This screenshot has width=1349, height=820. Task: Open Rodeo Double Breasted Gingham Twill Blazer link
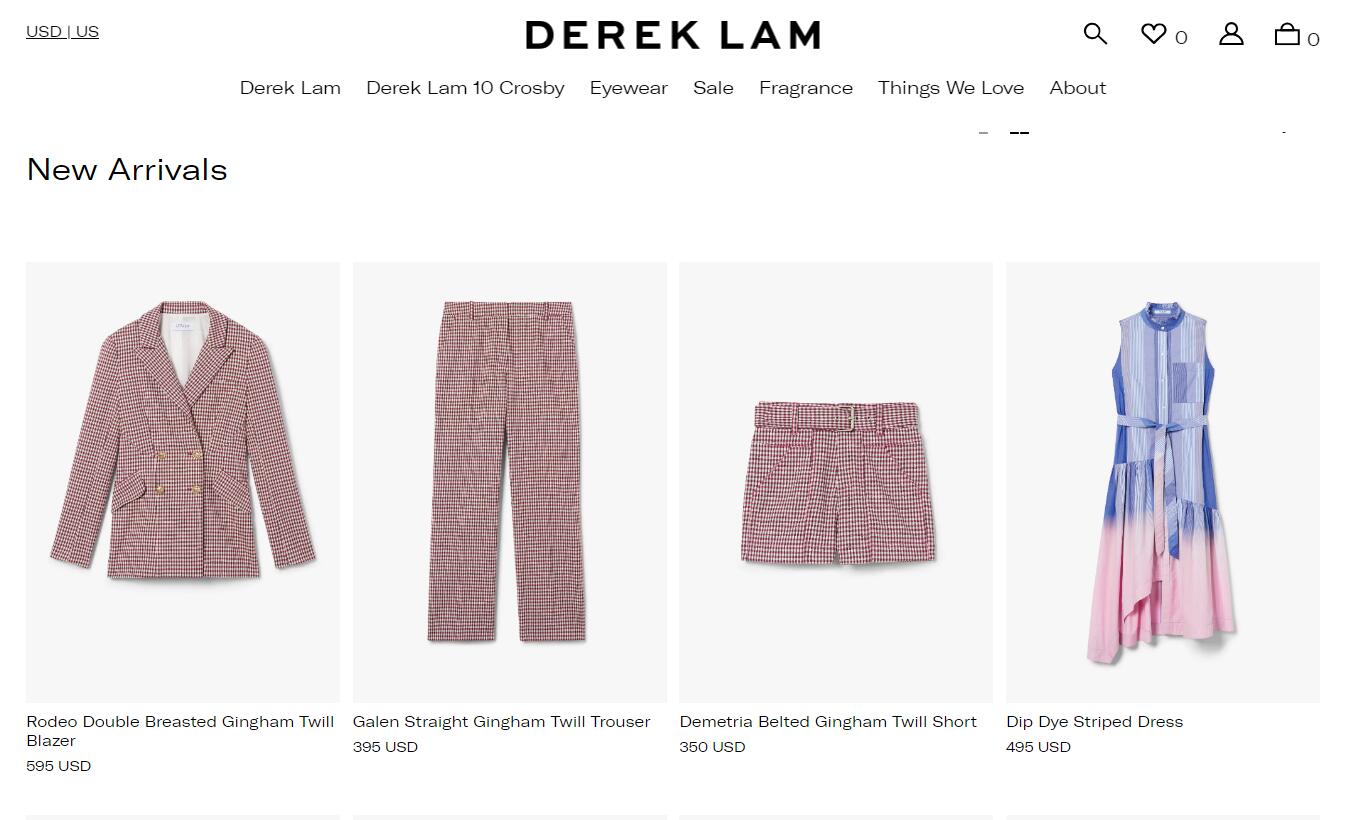coord(180,731)
